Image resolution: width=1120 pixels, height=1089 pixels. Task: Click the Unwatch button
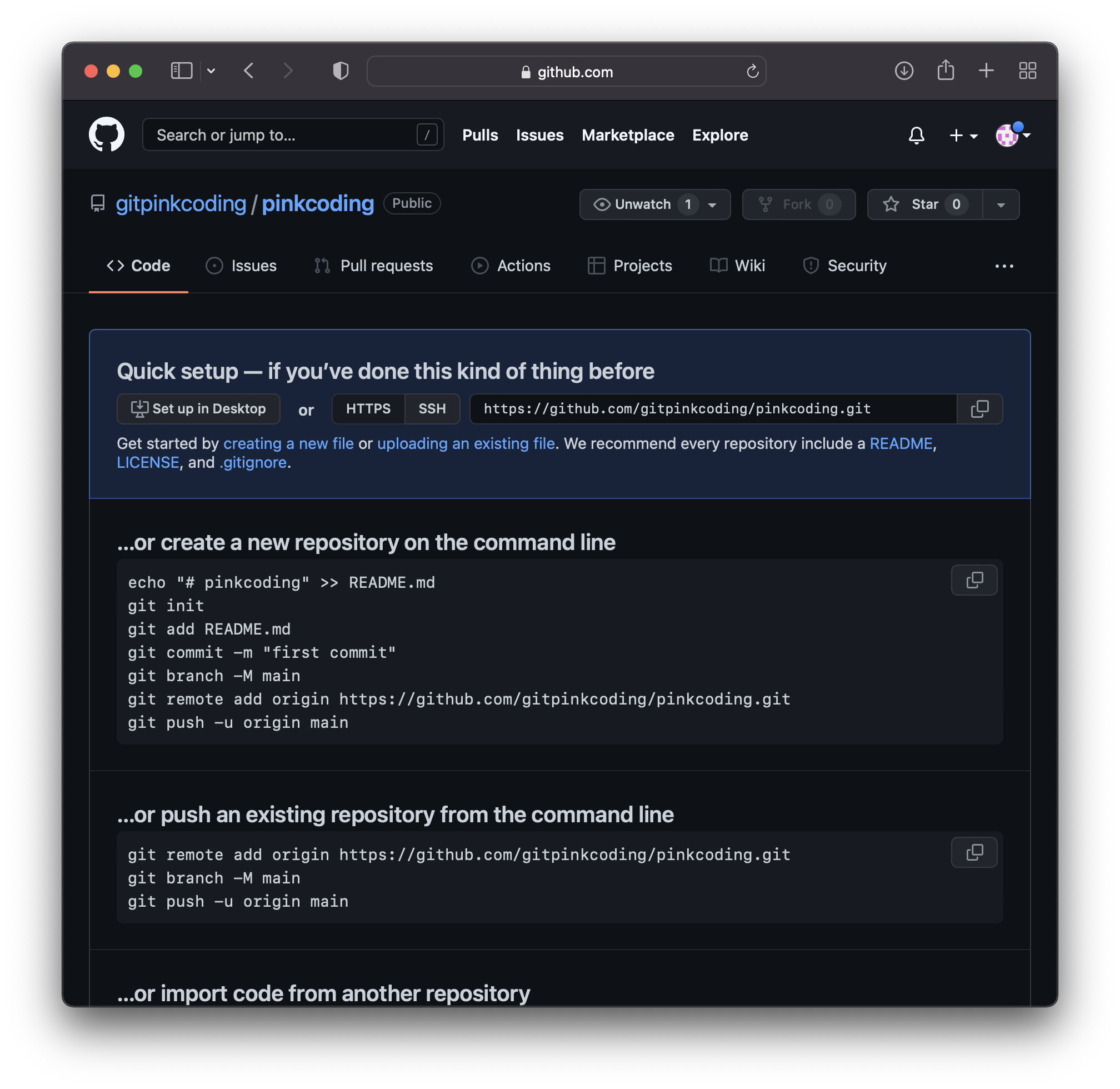click(x=655, y=204)
